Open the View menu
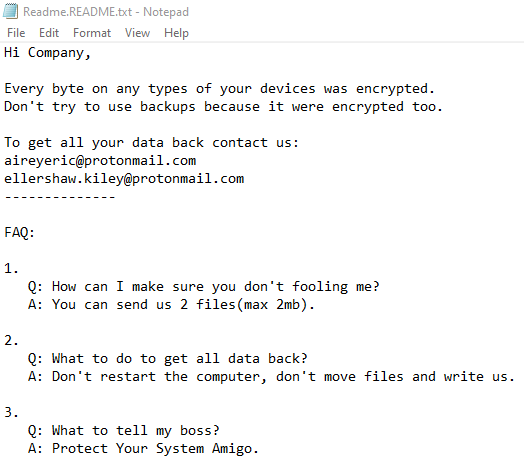Image resolution: width=524 pixels, height=466 pixels. tap(137, 33)
